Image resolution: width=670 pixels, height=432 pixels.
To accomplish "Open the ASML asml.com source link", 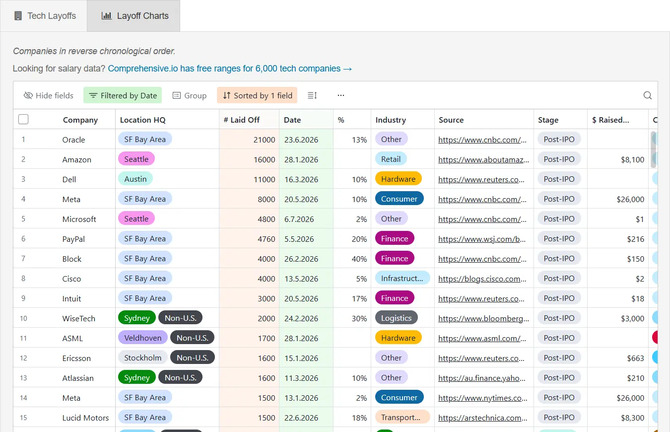I will 482,338.
